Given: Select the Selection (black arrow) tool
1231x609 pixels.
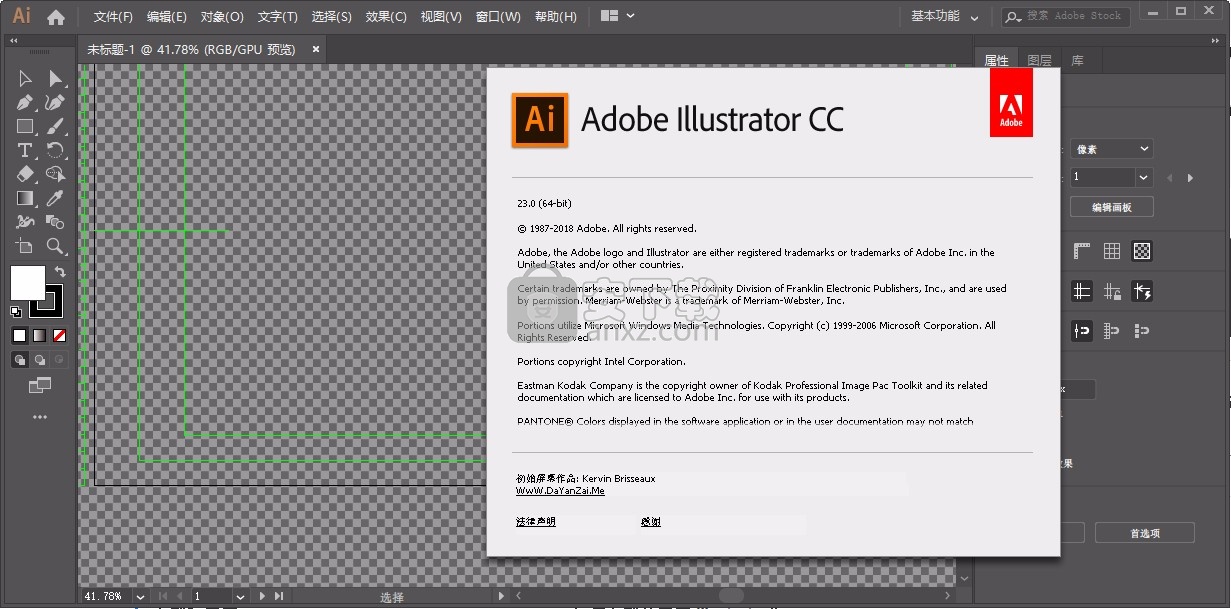Looking at the screenshot, I should [25, 78].
